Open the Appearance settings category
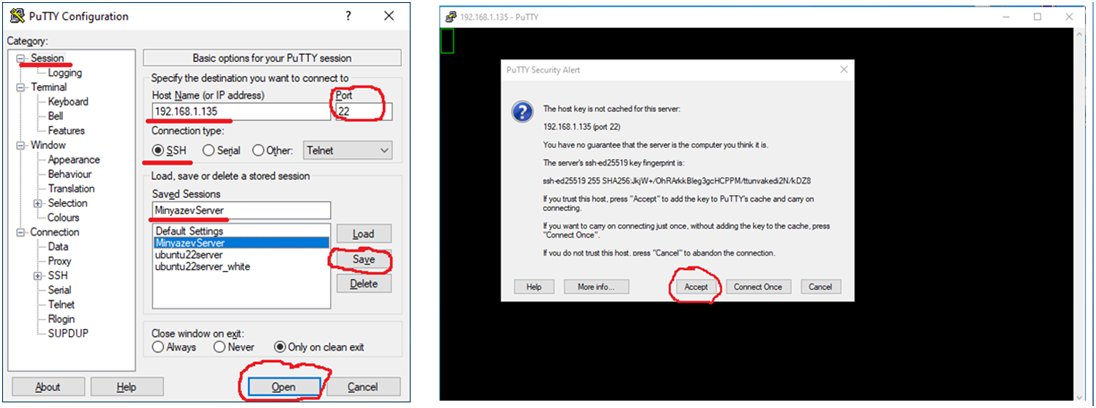Viewport: 1096px width, 408px height. point(73,159)
